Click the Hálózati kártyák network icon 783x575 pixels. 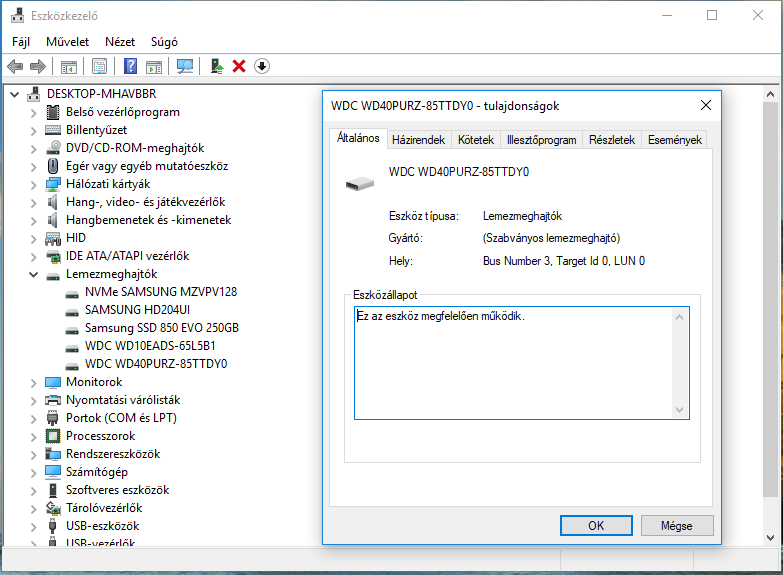point(53,184)
